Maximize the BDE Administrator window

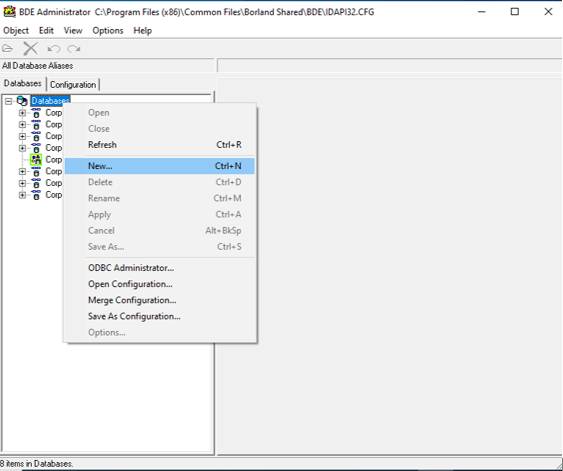tap(515, 12)
